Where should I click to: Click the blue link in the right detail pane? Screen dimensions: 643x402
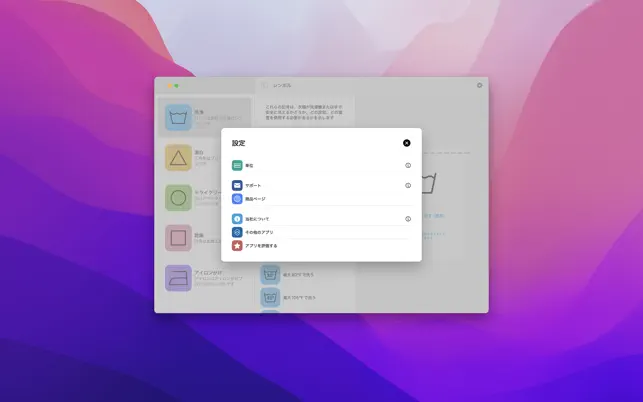pyautogui.click(x=434, y=216)
